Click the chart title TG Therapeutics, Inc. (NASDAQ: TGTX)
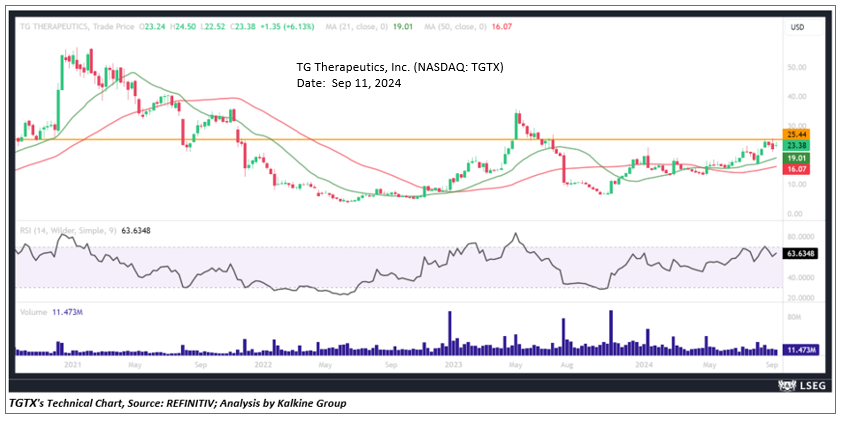This screenshot has width=846, height=423. tap(400, 67)
